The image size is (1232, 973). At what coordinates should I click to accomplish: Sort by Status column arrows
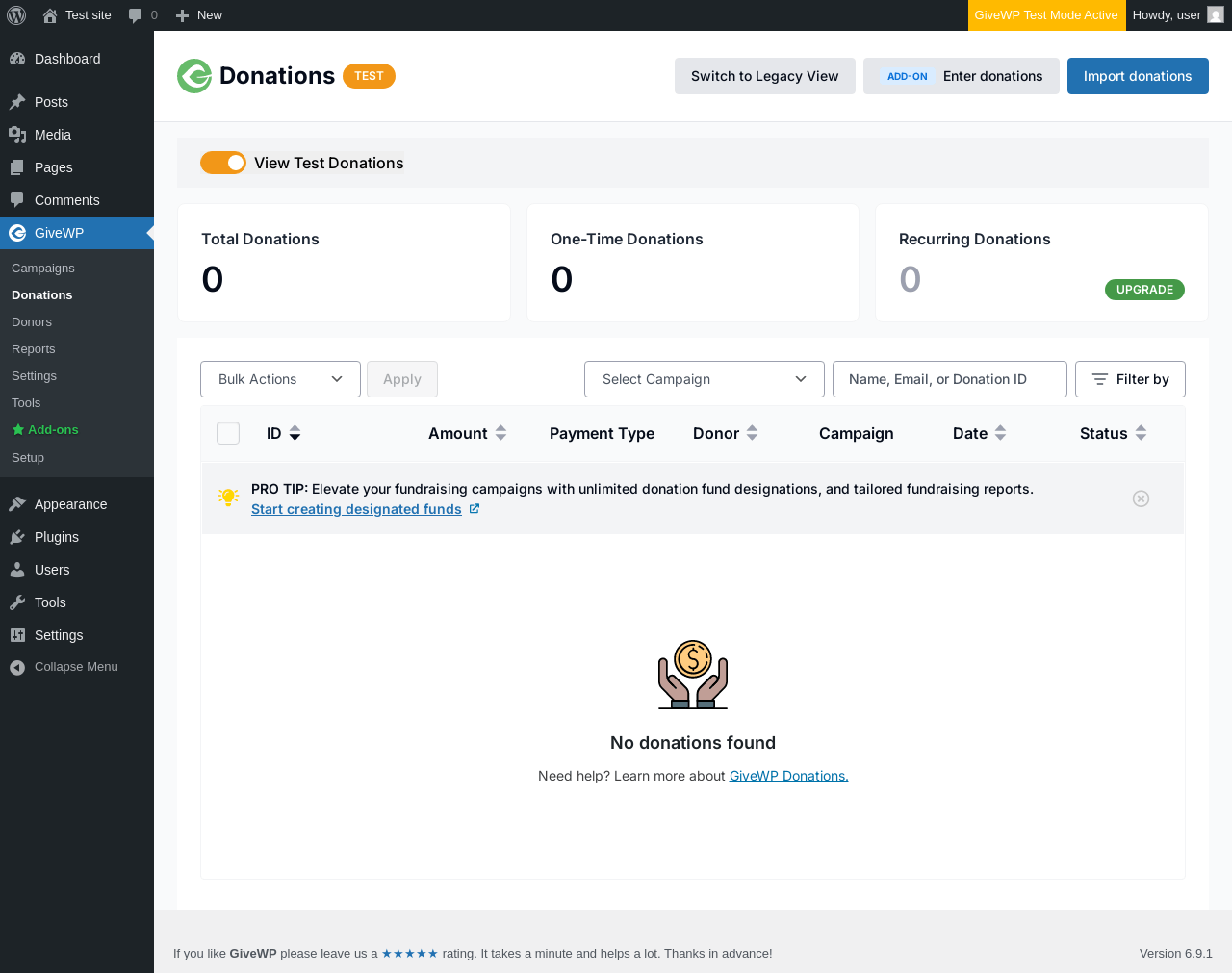[1141, 433]
